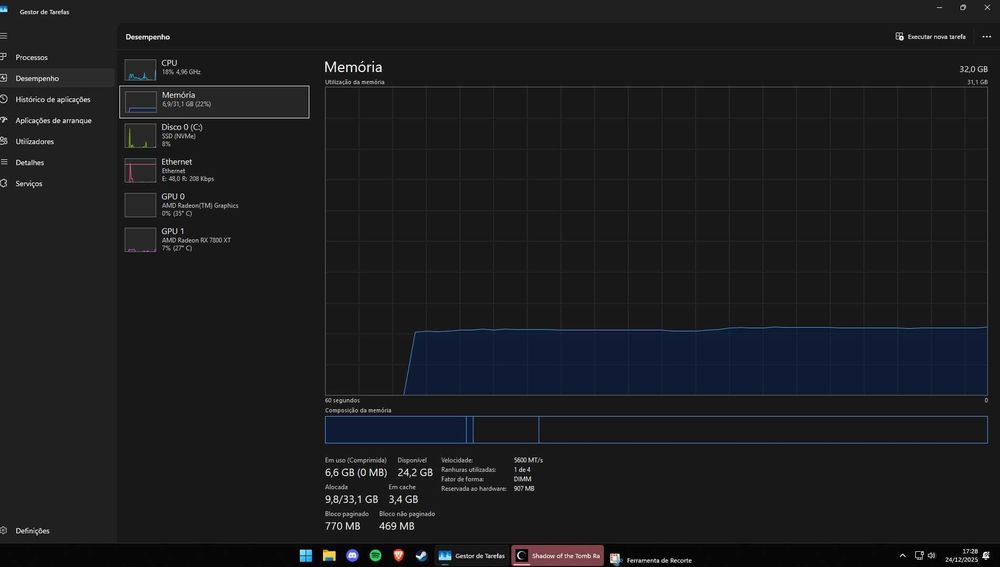
Task: Click the Definições gear icon
Action: tap(4, 530)
